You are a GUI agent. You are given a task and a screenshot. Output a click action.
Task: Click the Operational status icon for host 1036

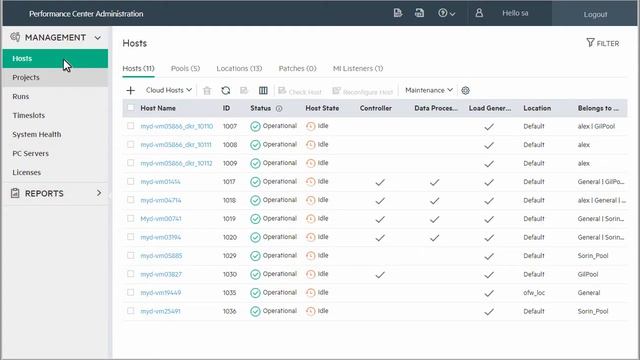pos(256,311)
